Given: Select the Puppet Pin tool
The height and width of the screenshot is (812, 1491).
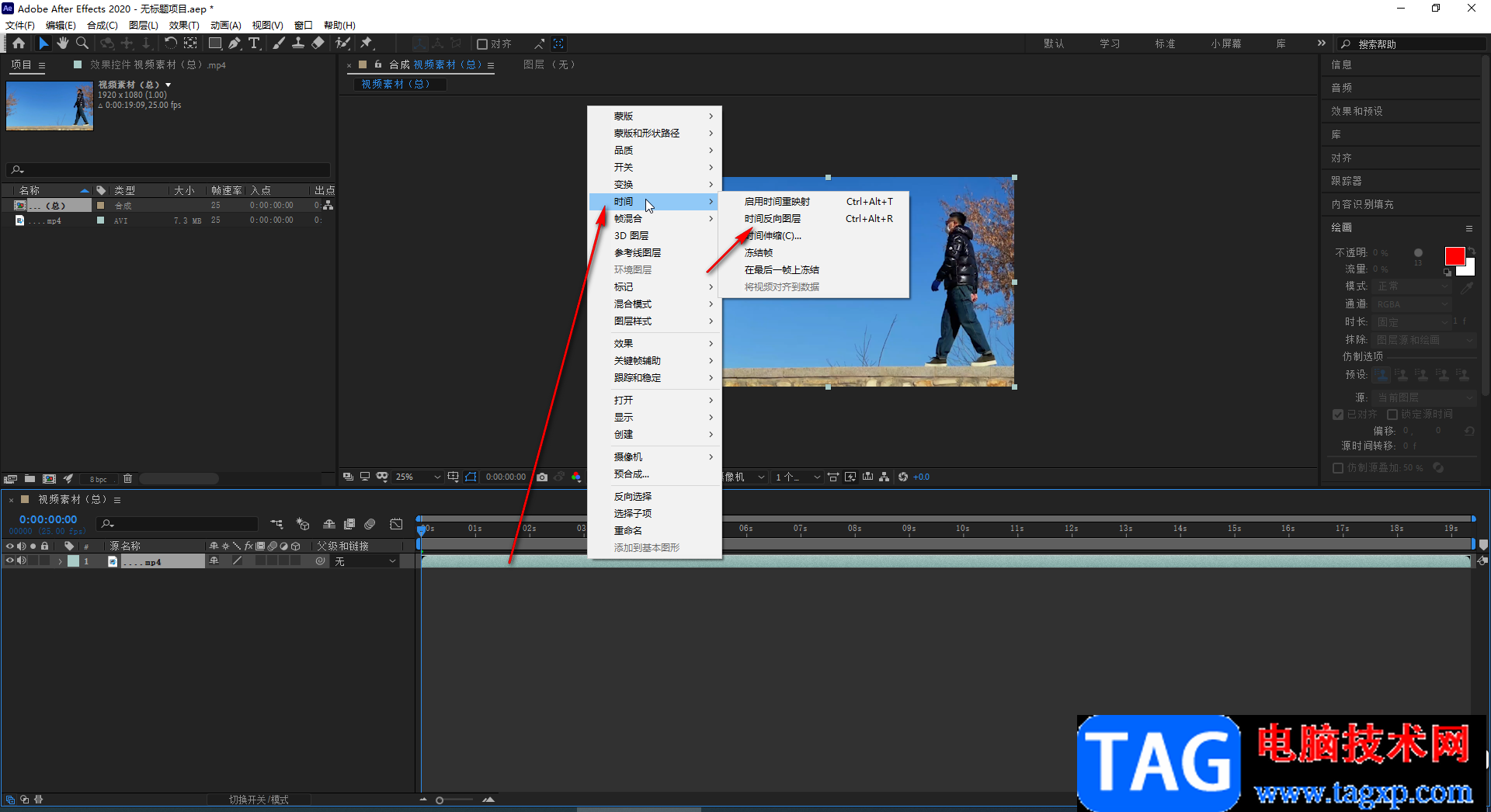Looking at the screenshot, I should click(367, 43).
